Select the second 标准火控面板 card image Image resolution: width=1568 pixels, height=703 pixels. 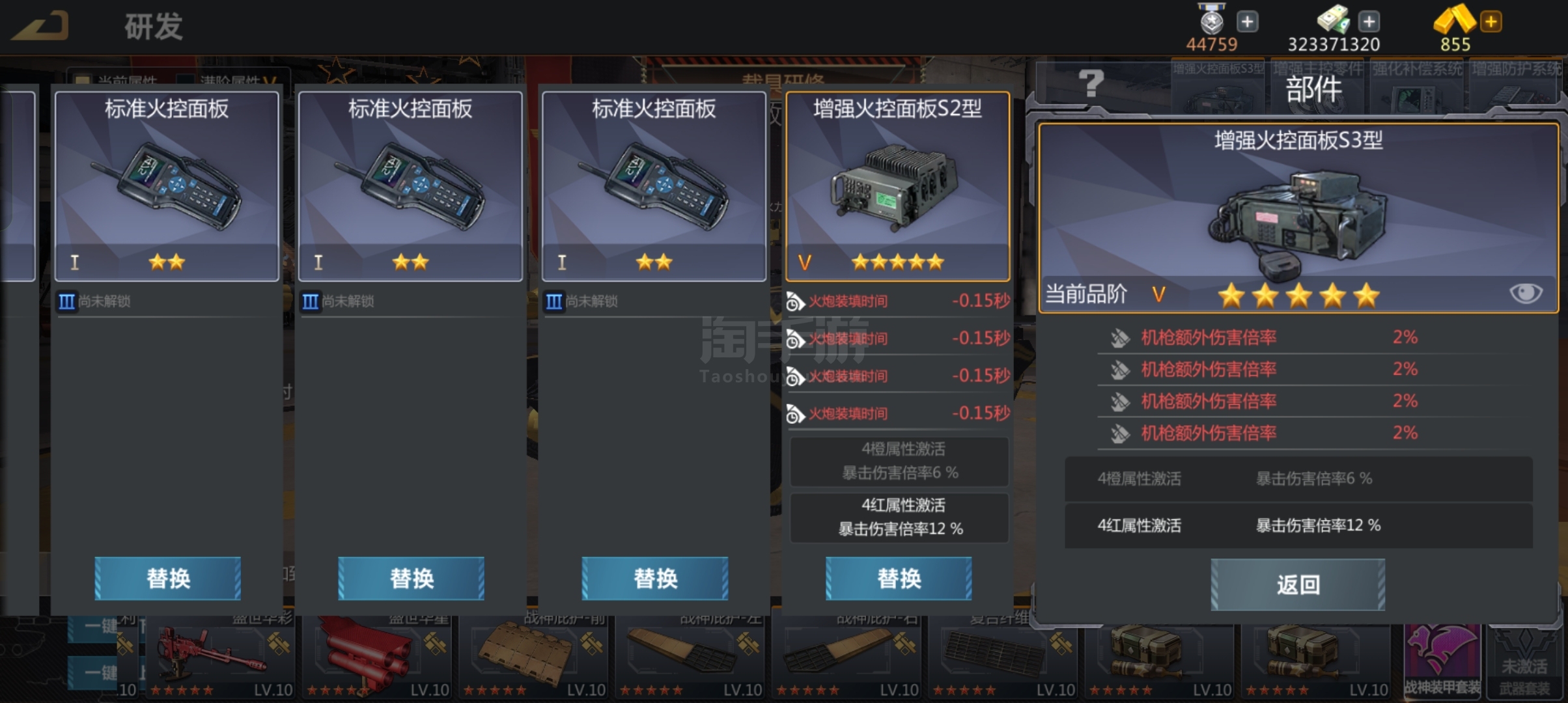click(x=410, y=186)
